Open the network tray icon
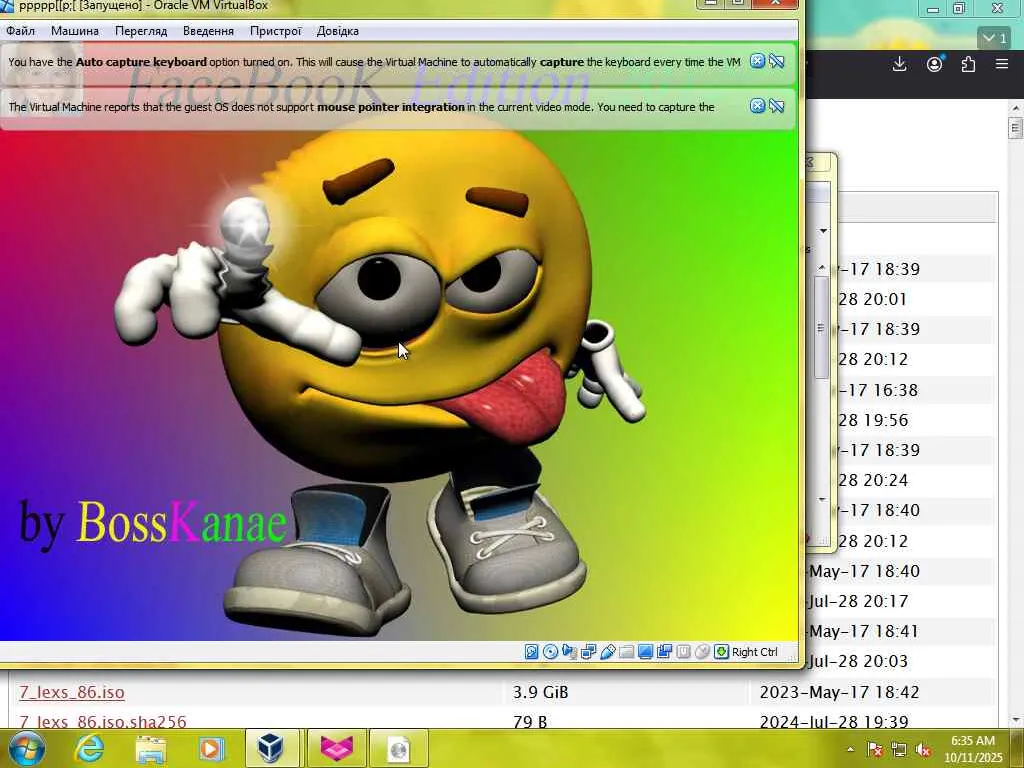The image size is (1024, 768). click(899, 749)
